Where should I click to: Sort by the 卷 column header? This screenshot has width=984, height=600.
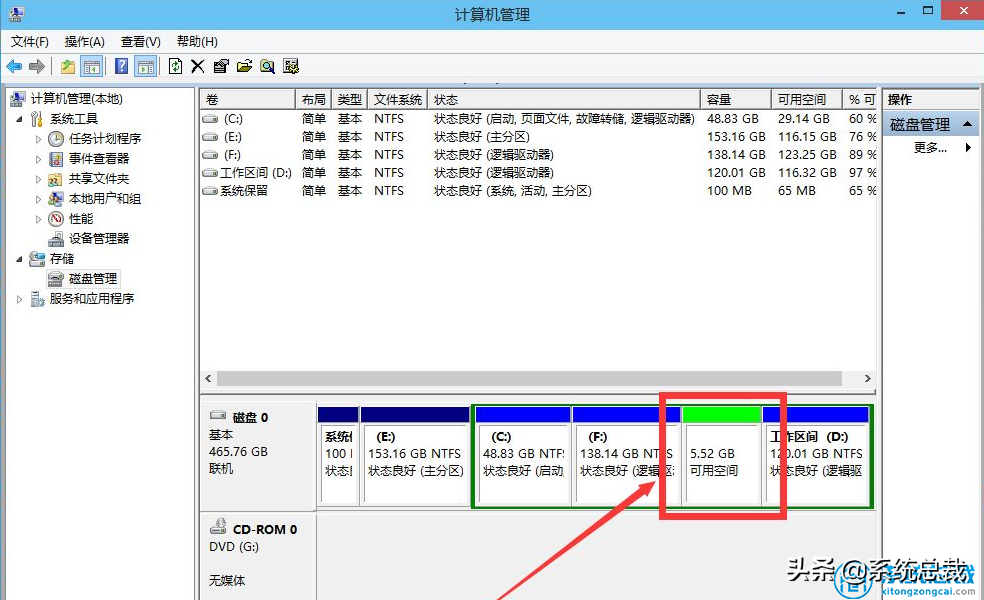(x=247, y=99)
